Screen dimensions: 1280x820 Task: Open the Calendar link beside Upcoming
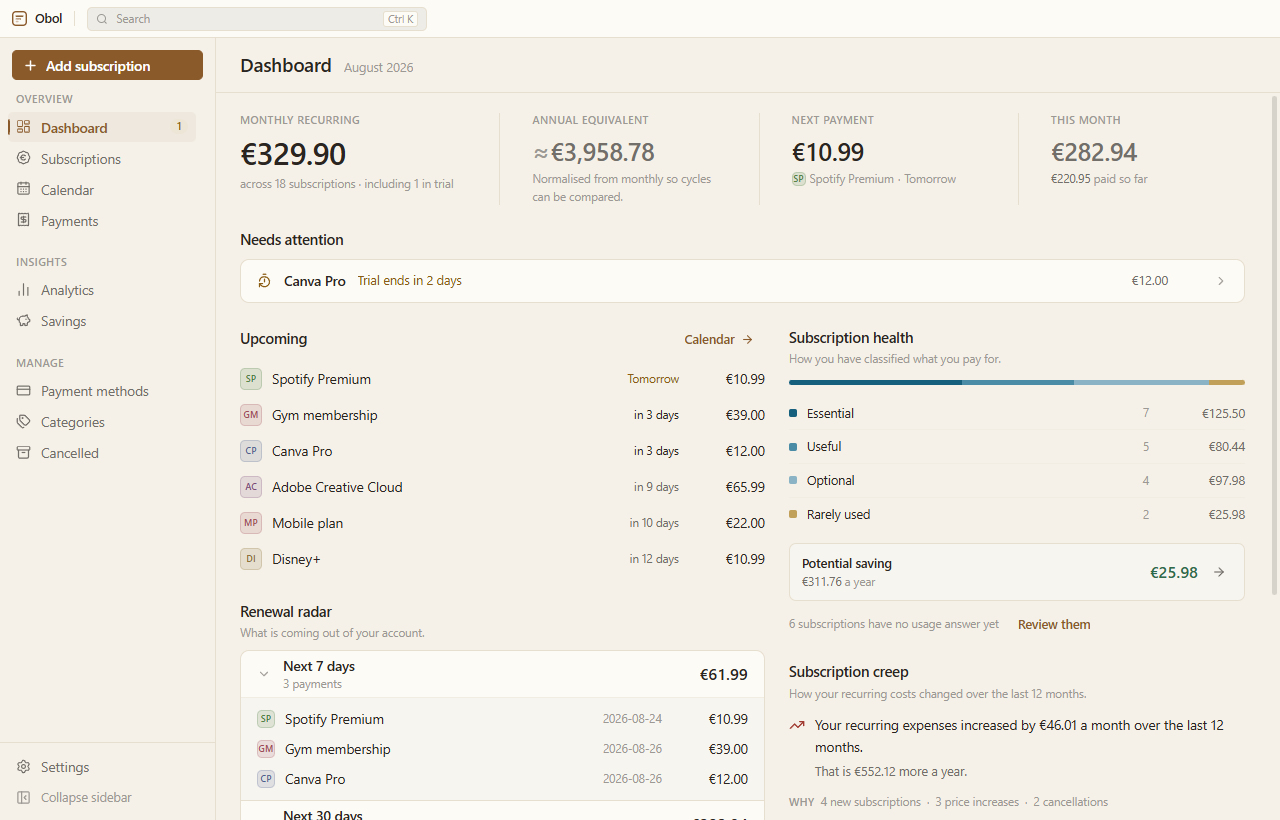pyautogui.click(x=719, y=339)
